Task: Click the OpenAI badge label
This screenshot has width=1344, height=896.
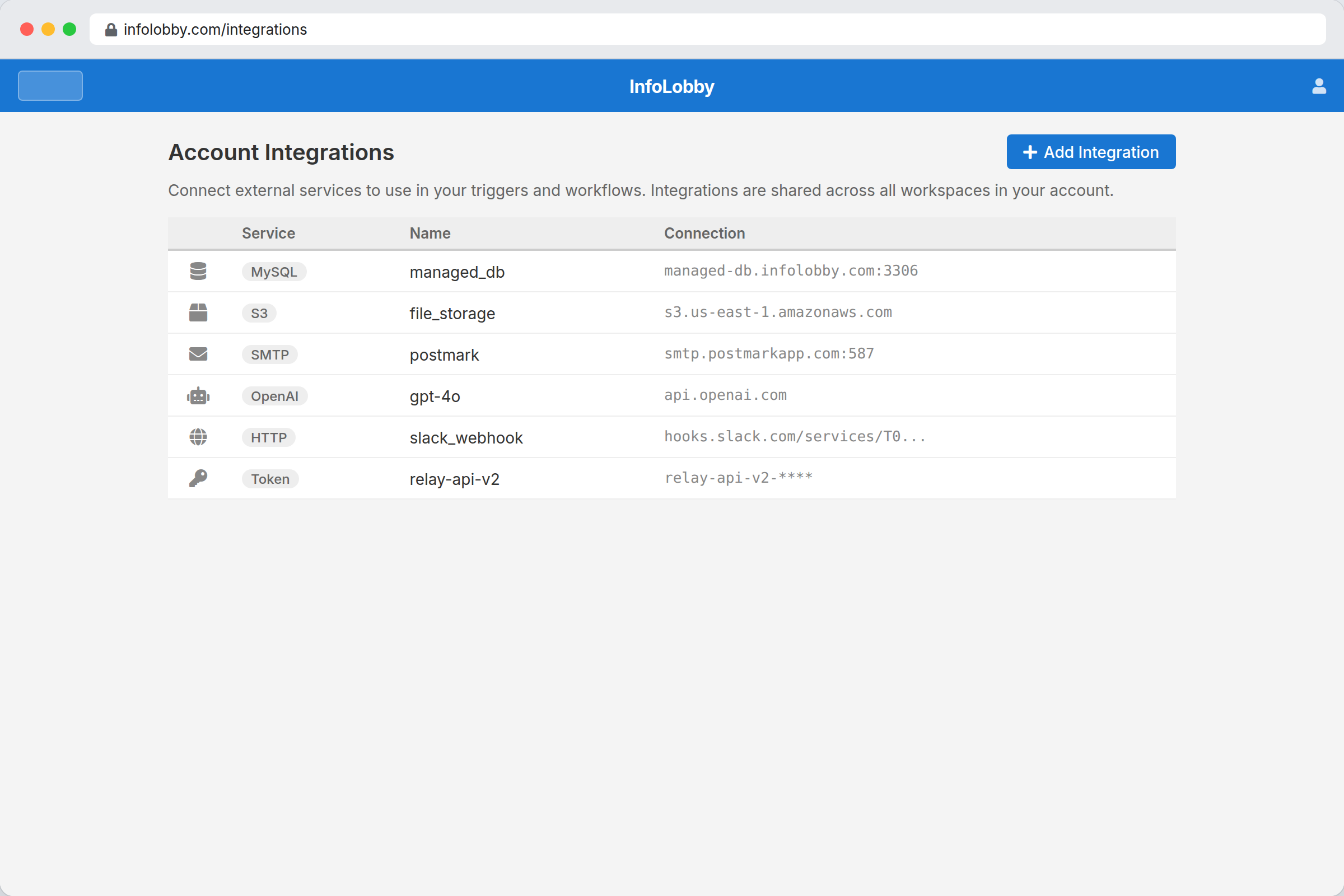Action: click(275, 395)
